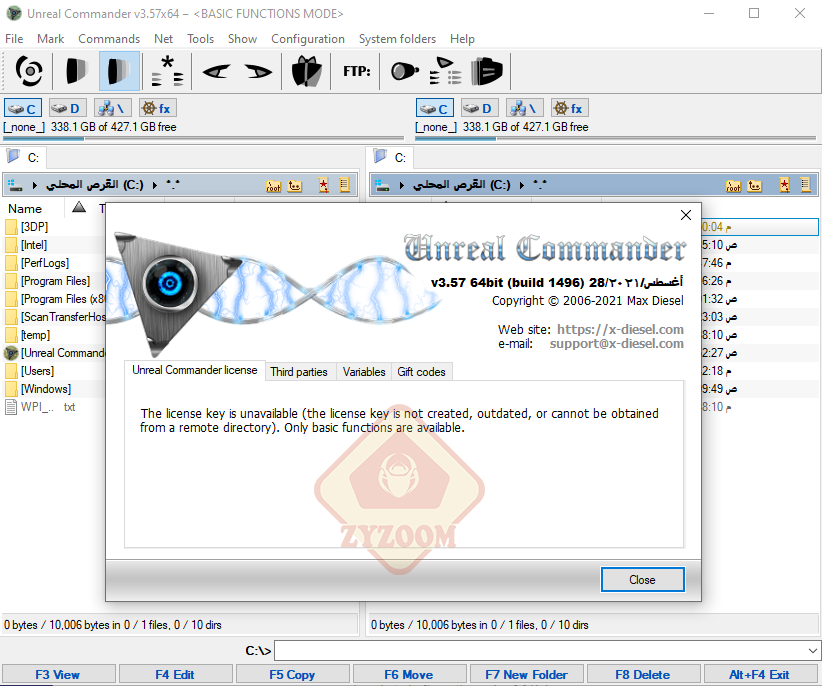
Task: Click the triangle-over-list icon right of the lens icon
Action: (x=445, y=71)
